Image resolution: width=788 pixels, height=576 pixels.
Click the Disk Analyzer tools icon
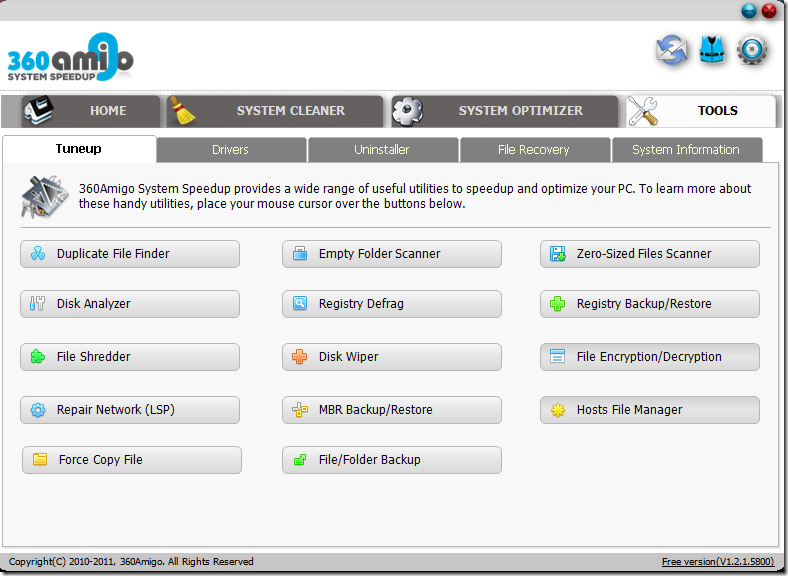pos(37,303)
